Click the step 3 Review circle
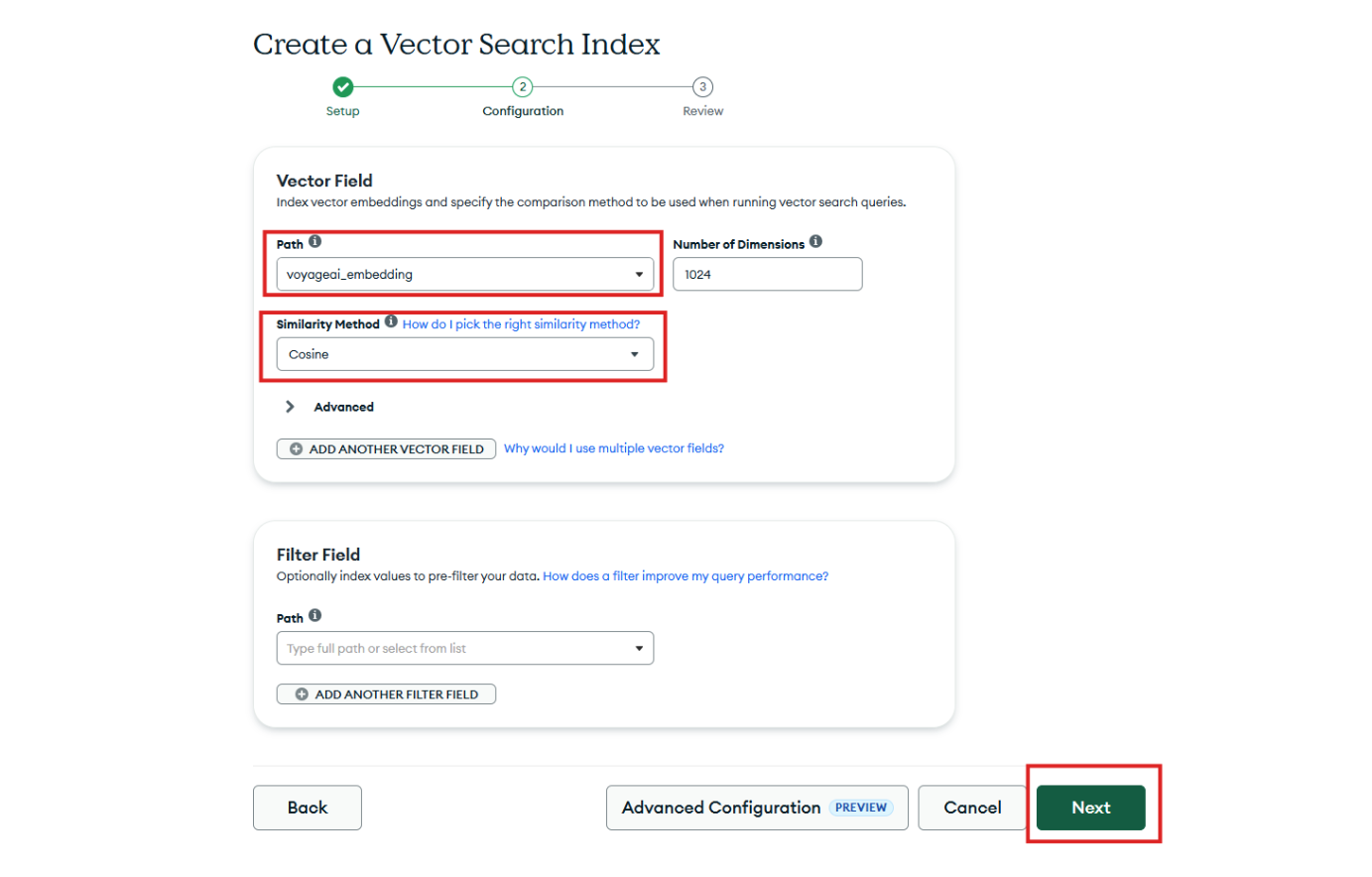Screen dimensions: 1372x877 pos(702,87)
